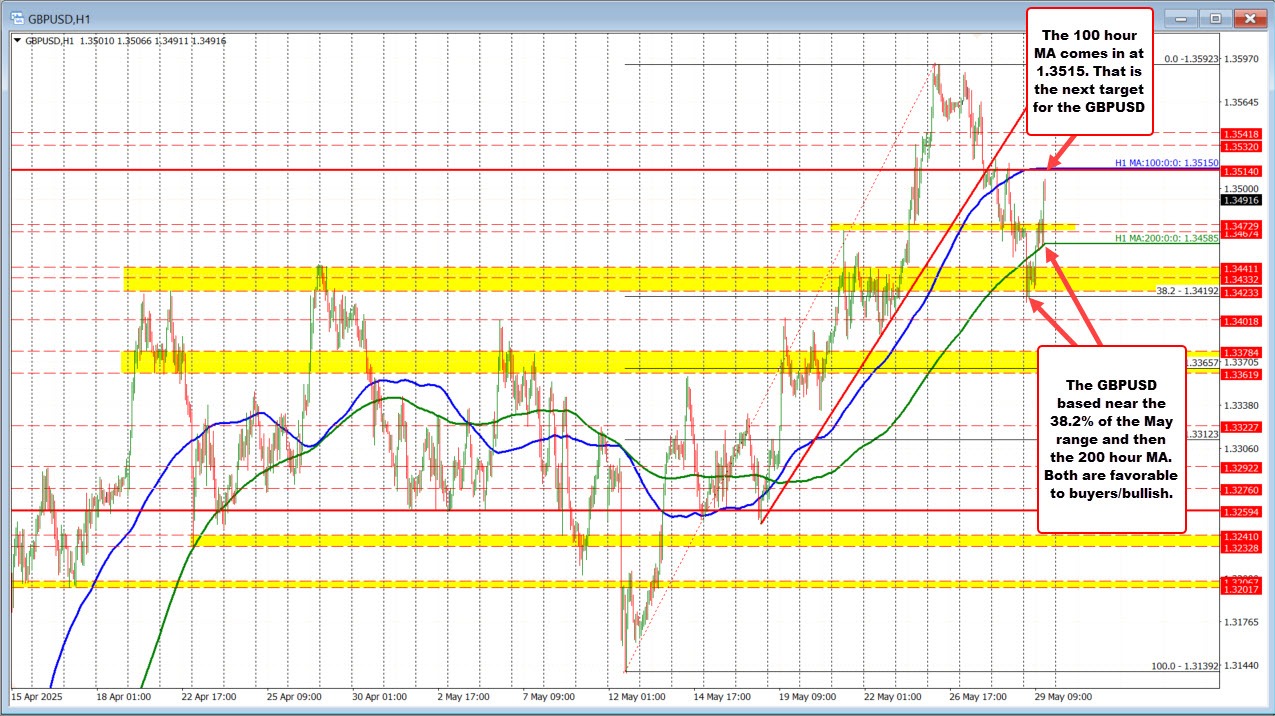The width and height of the screenshot is (1275, 716).
Task: Click the current price tag 1.34916
Action: (1241, 200)
